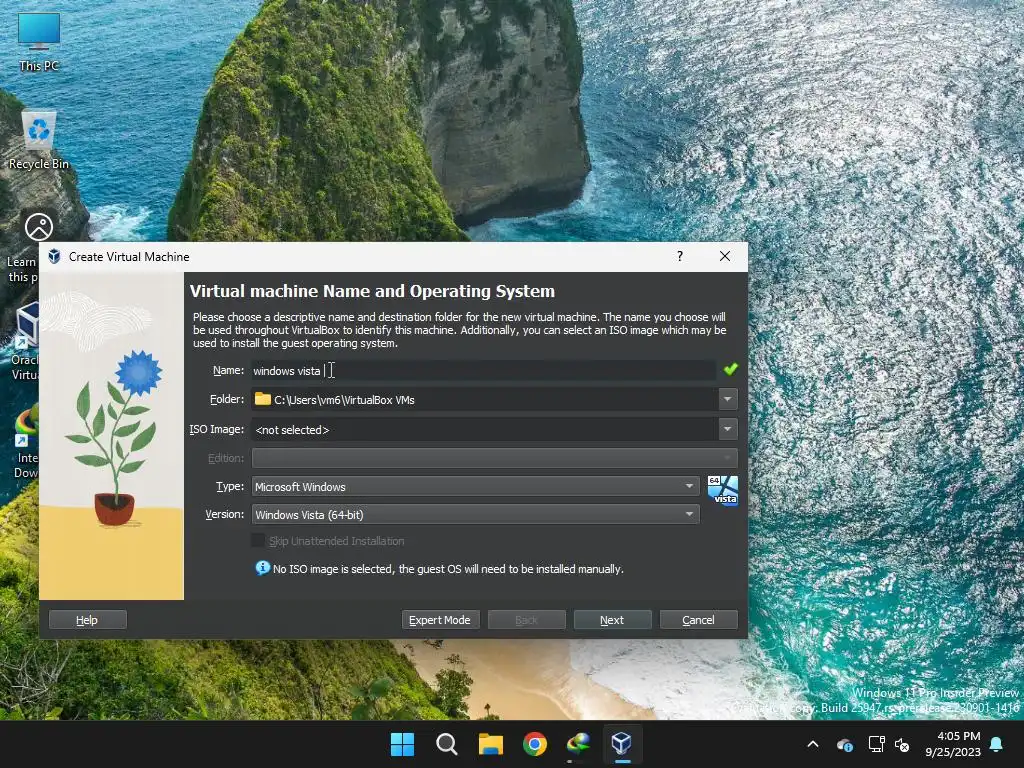Click the Back button
This screenshot has height=768, width=1024.
(x=526, y=620)
